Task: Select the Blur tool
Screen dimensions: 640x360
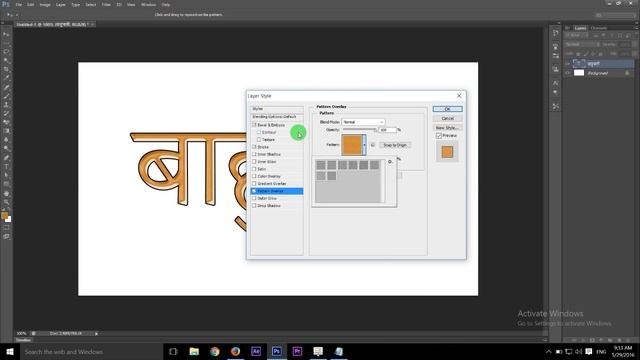Action: click(6, 140)
